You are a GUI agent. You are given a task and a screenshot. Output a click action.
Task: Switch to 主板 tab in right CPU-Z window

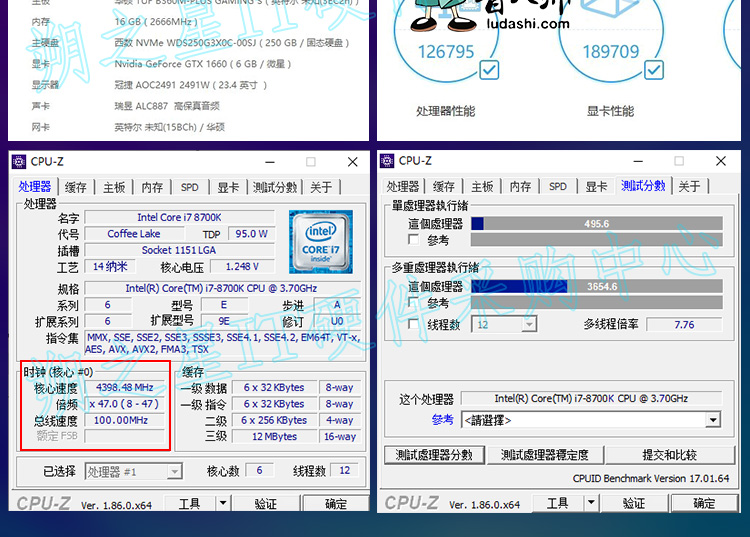pyautogui.click(x=482, y=186)
